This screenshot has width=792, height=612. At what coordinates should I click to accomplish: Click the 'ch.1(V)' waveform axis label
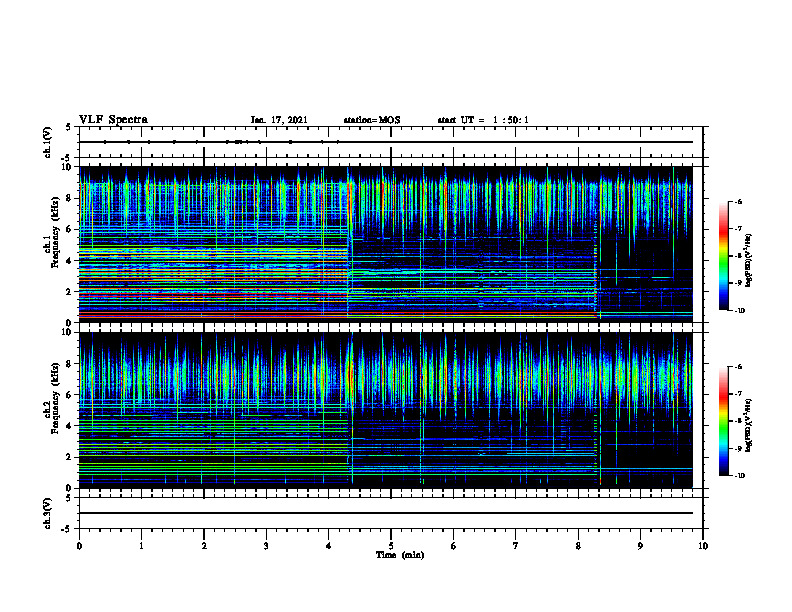click(47, 142)
